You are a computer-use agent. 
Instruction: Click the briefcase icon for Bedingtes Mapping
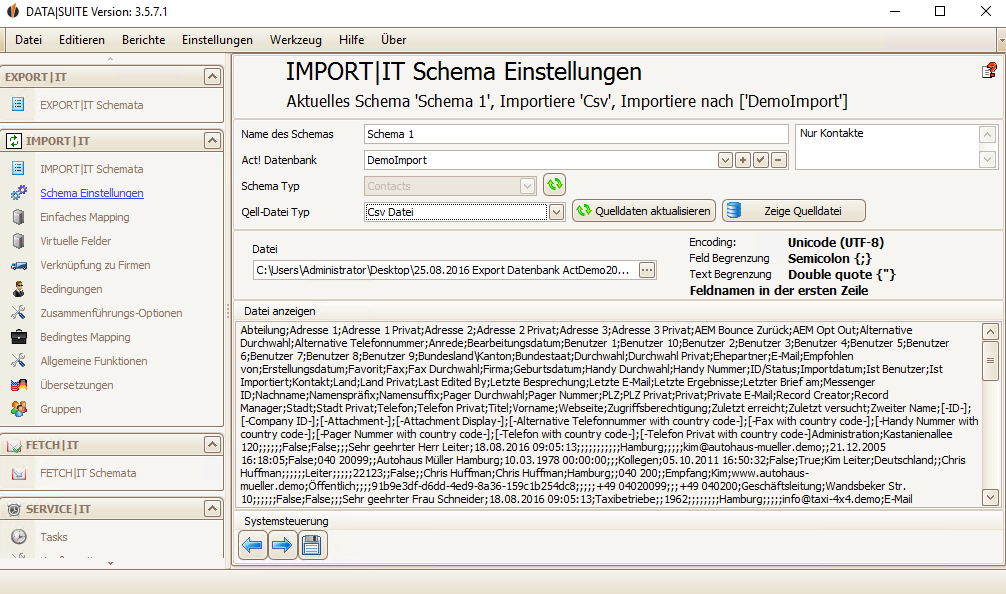click(19, 337)
